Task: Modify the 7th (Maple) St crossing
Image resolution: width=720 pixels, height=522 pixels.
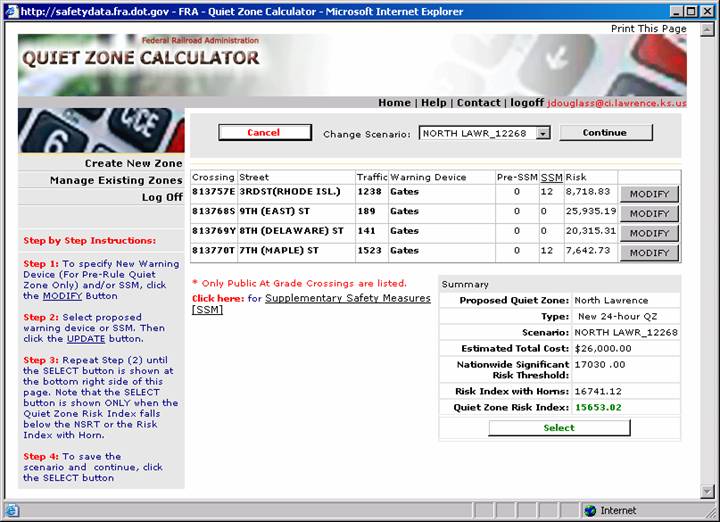Action: tap(649, 253)
